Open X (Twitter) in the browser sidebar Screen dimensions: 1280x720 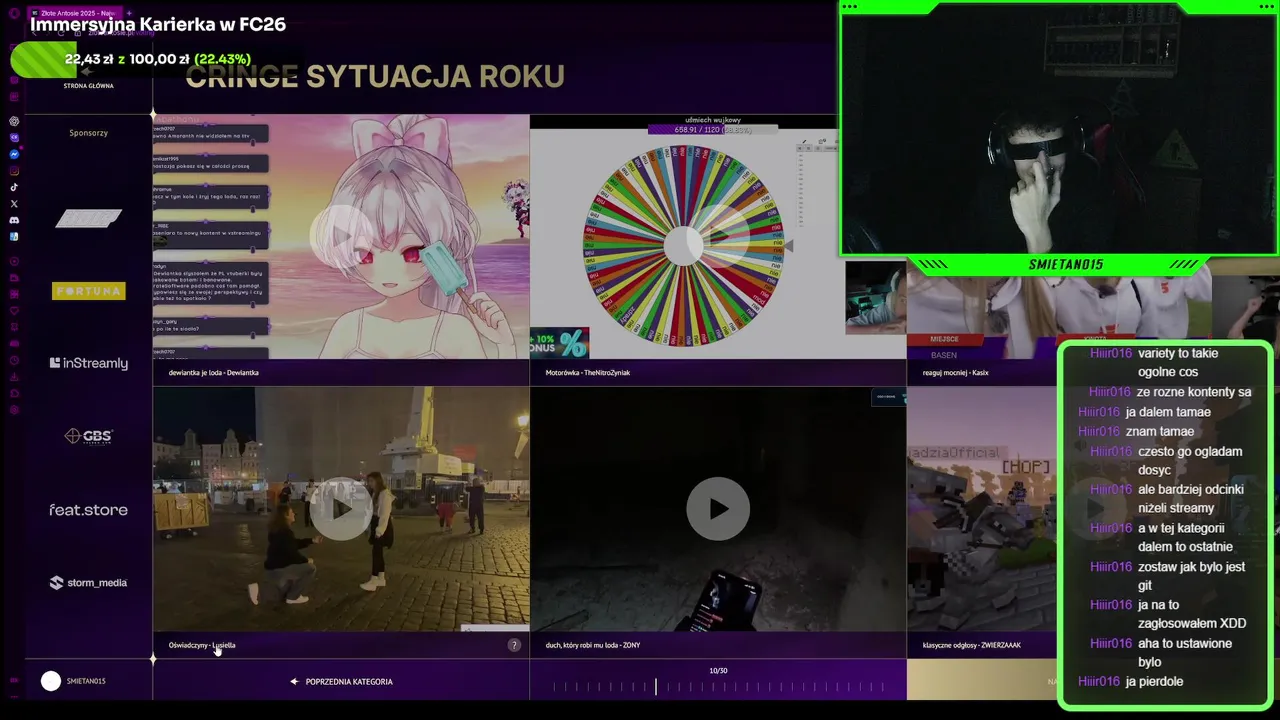coord(14,204)
